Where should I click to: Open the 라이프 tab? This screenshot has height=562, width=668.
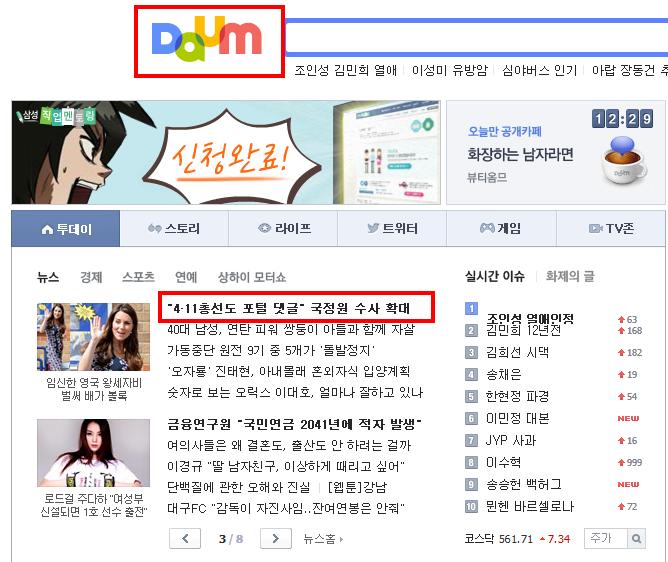pos(283,228)
